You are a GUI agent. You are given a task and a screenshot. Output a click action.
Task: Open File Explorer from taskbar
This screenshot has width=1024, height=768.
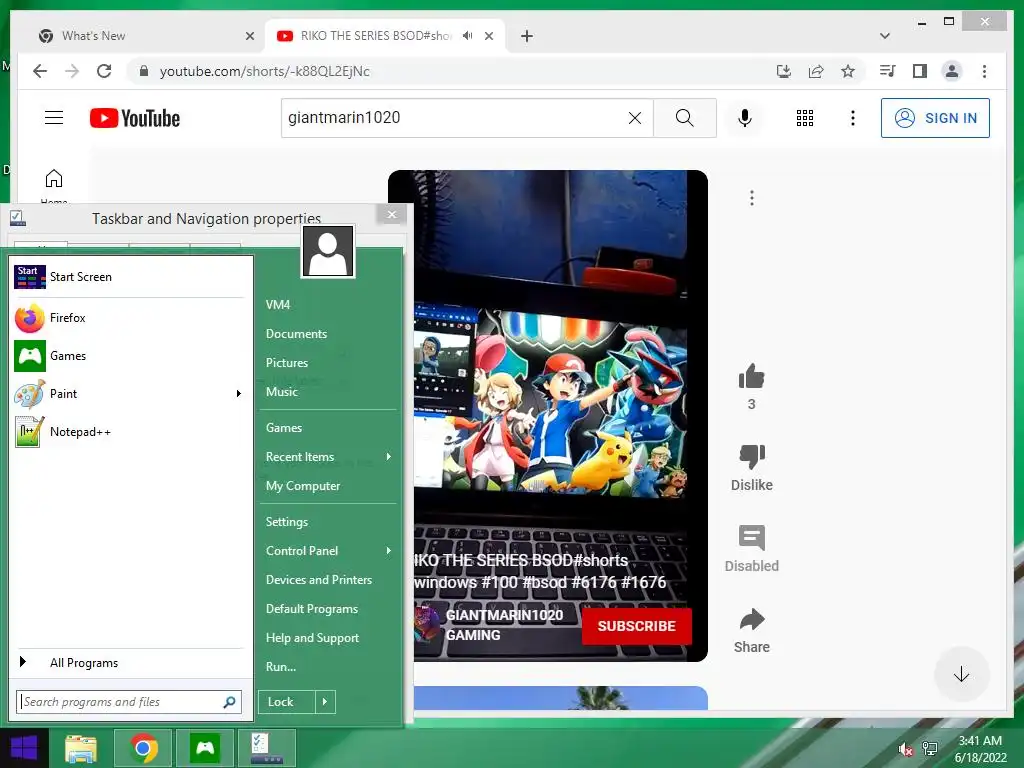82,748
